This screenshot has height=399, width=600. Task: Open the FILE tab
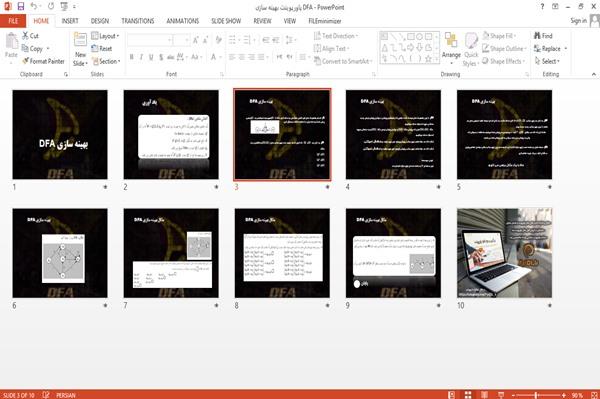coord(13,21)
